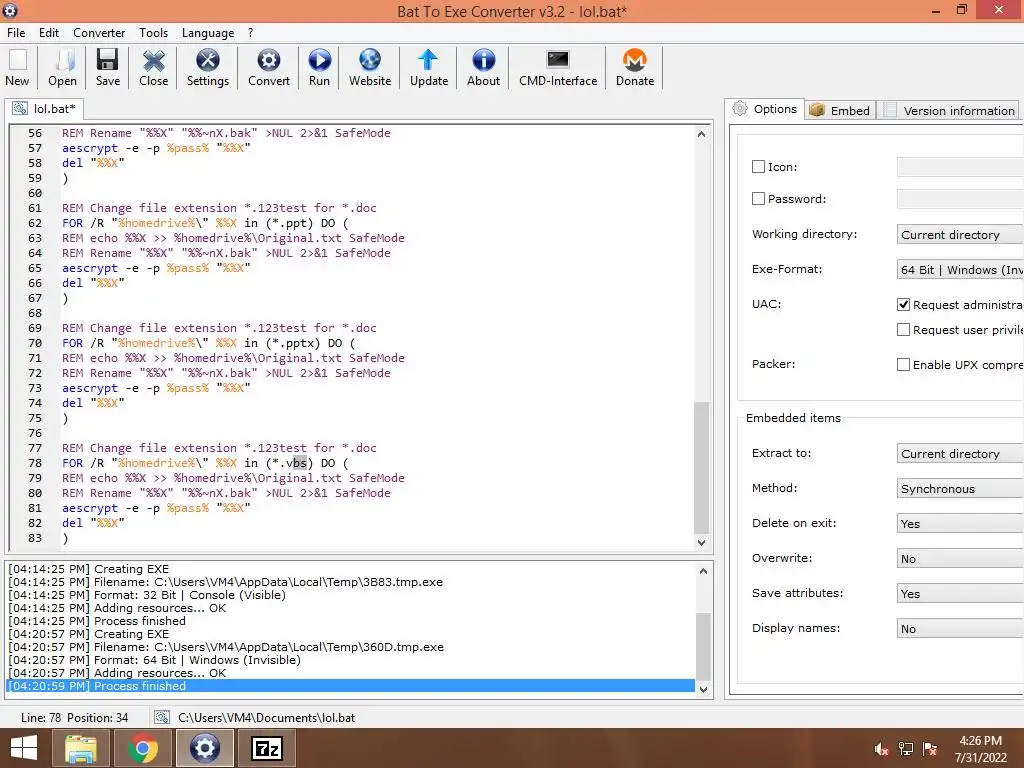Viewport: 1024px width, 768px height.
Task: Click the muted volume tray icon
Action: [x=882, y=749]
